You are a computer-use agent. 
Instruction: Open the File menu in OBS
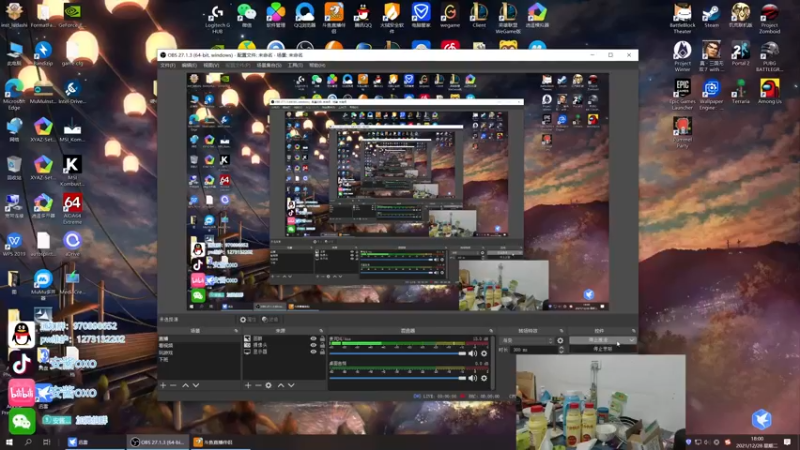tap(167, 65)
